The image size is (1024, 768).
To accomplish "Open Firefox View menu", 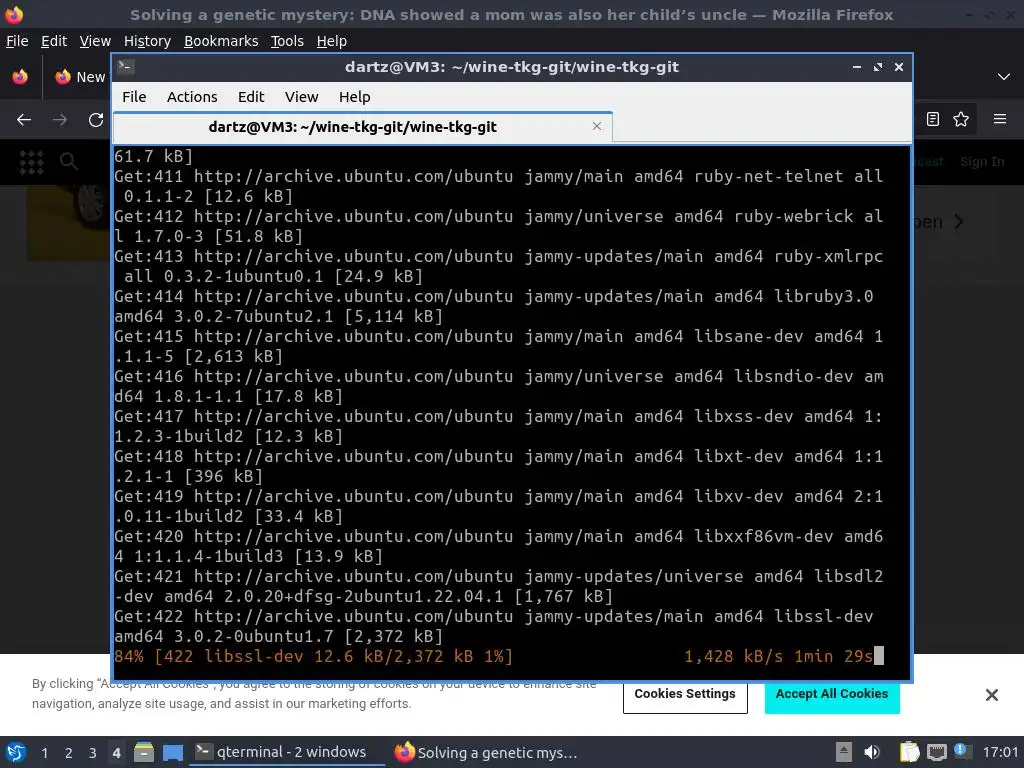I will [95, 40].
